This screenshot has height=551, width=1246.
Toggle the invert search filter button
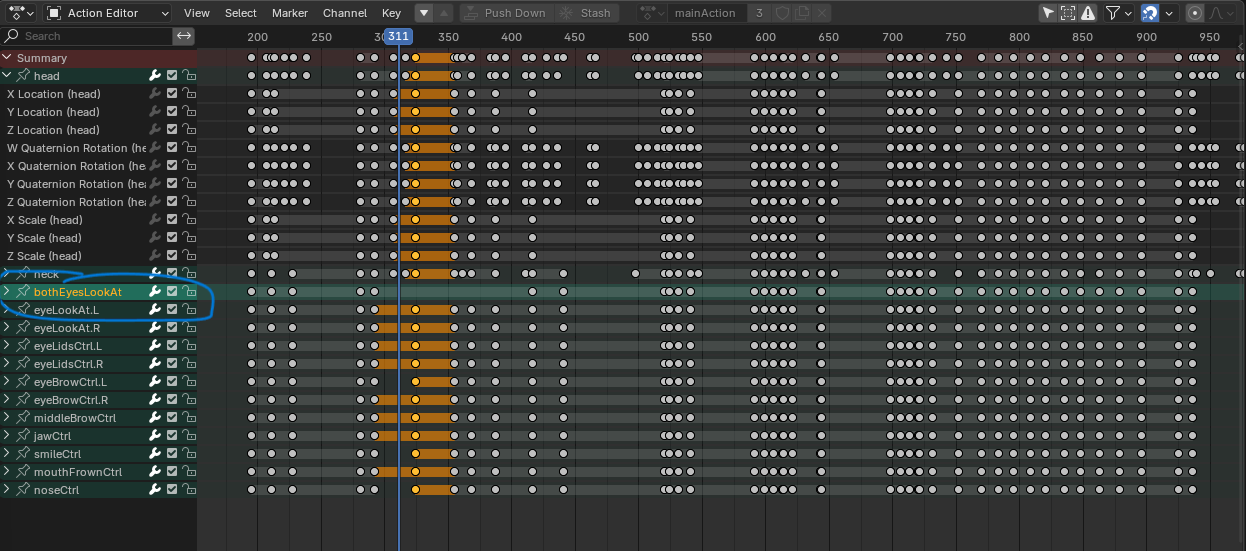point(183,36)
